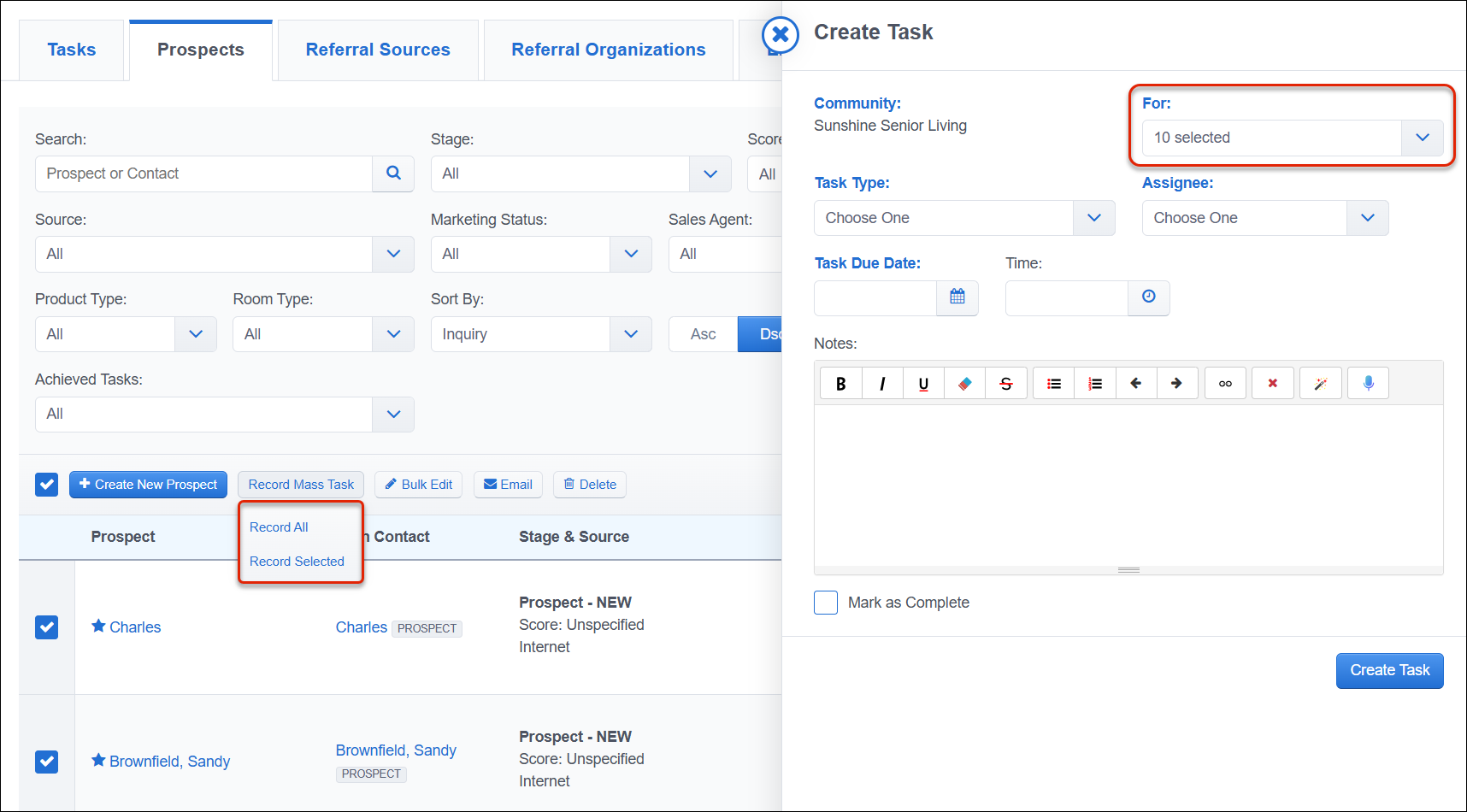Image resolution: width=1467 pixels, height=812 pixels.
Task: Click the star icon beside Charles
Action: pos(98,627)
